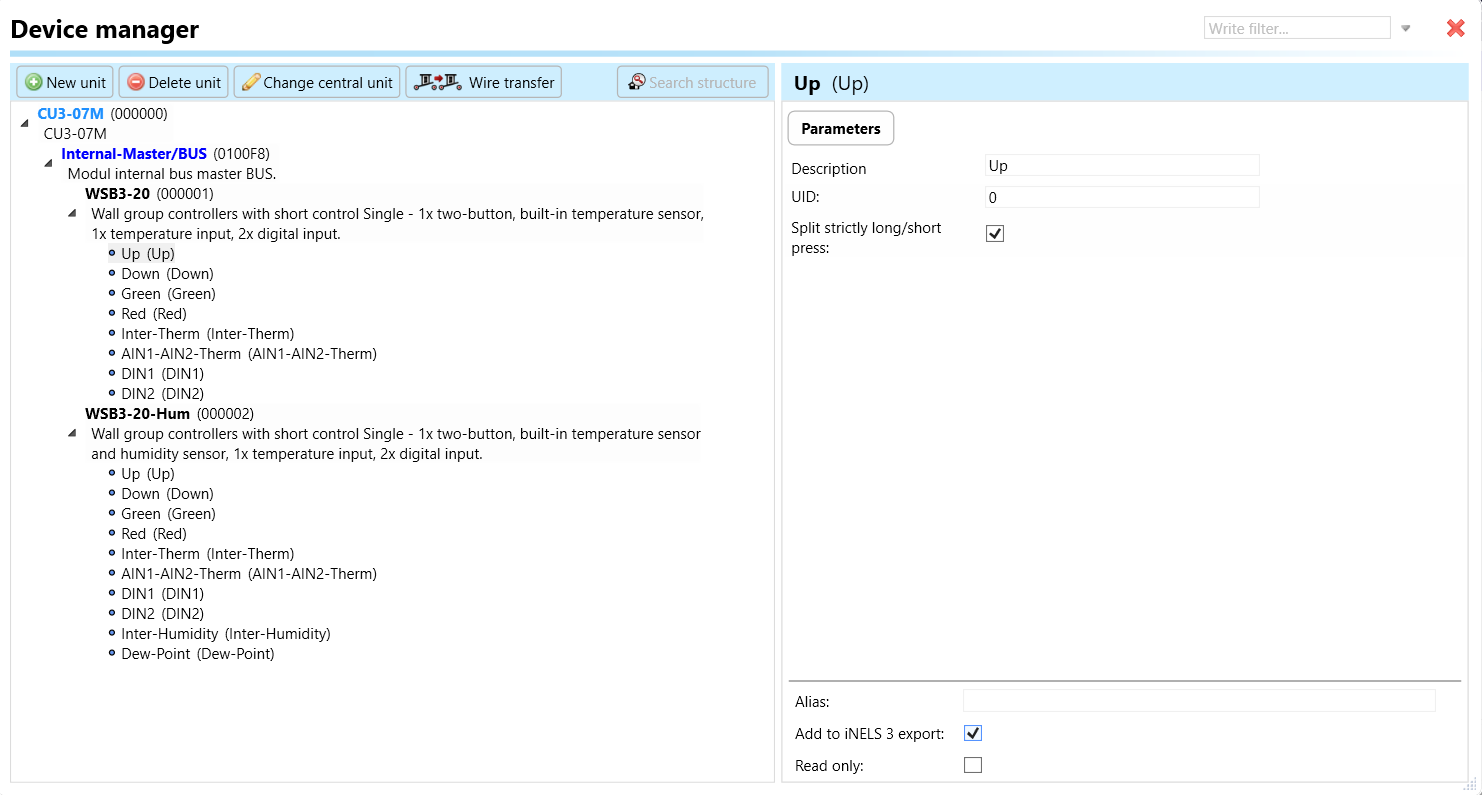Click the Change central unit pencil icon
This screenshot has width=1482, height=795.
(x=251, y=83)
